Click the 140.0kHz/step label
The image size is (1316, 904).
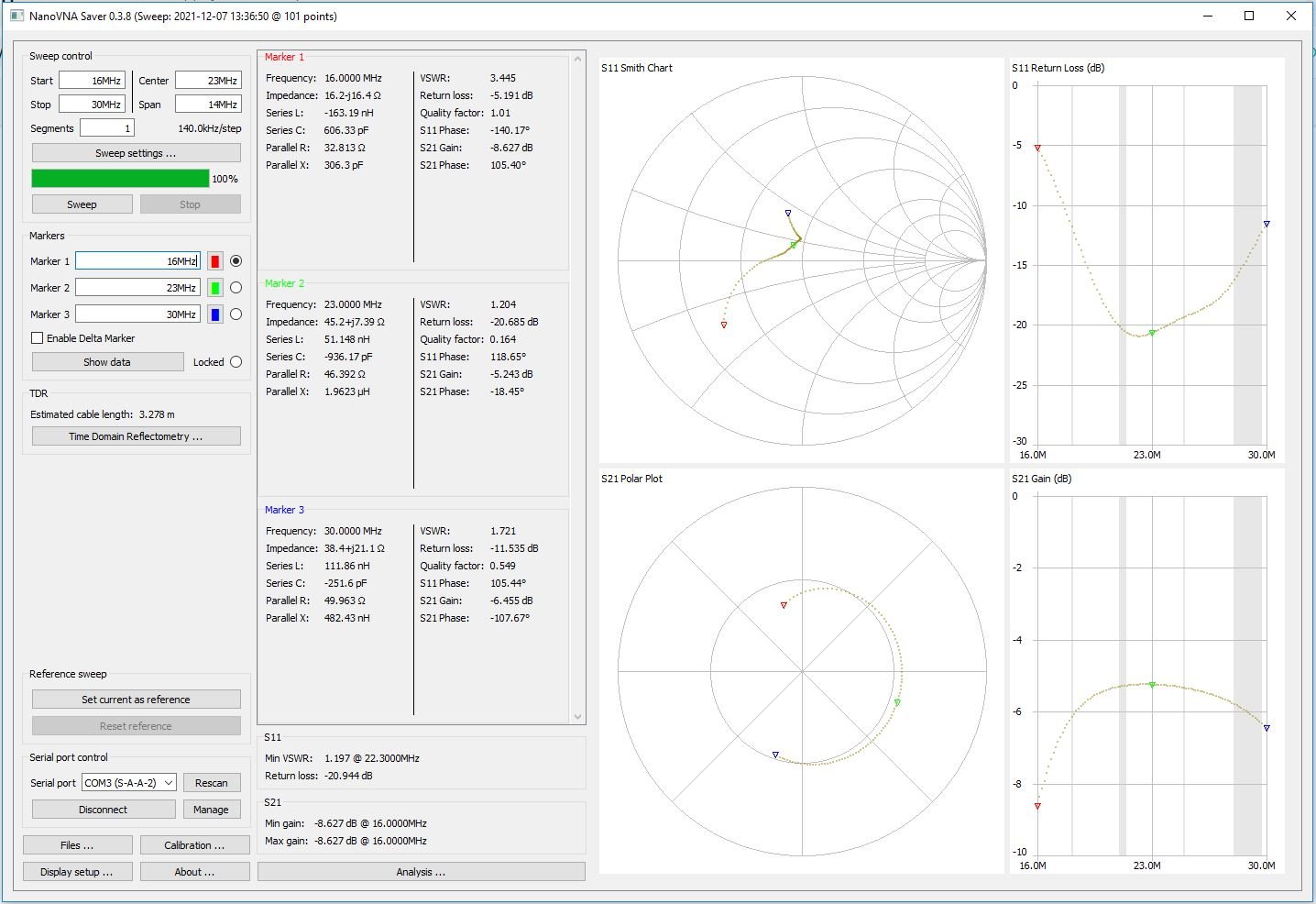point(210,128)
